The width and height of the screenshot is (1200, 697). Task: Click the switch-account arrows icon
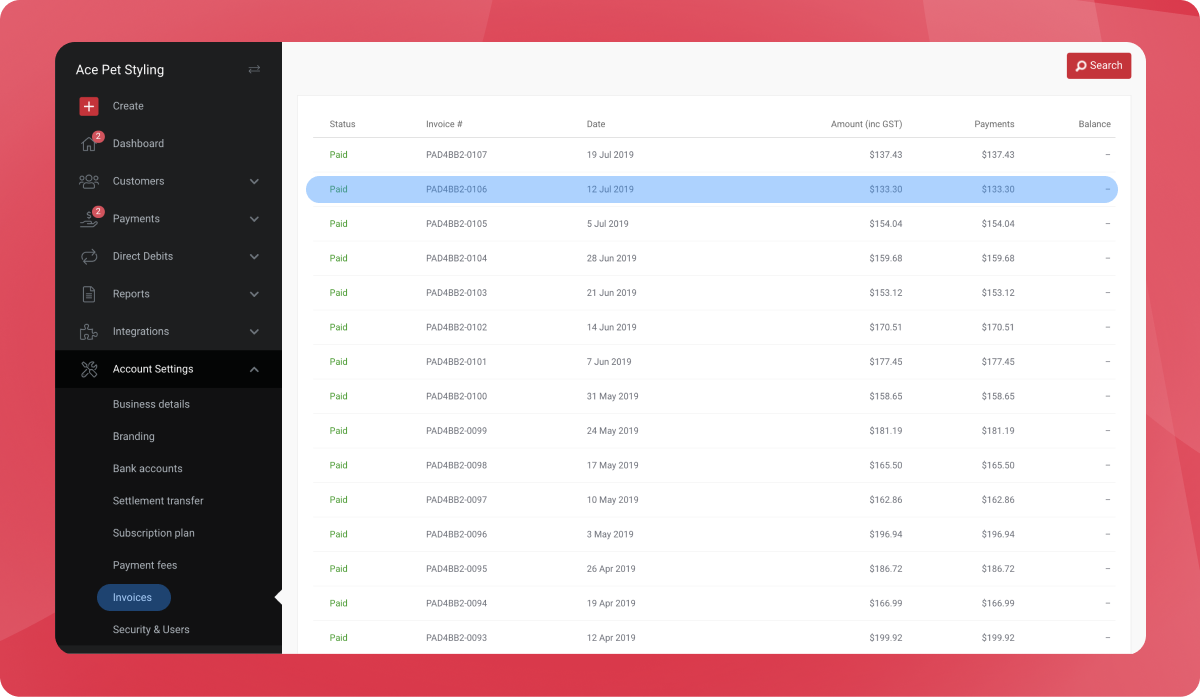click(x=254, y=69)
